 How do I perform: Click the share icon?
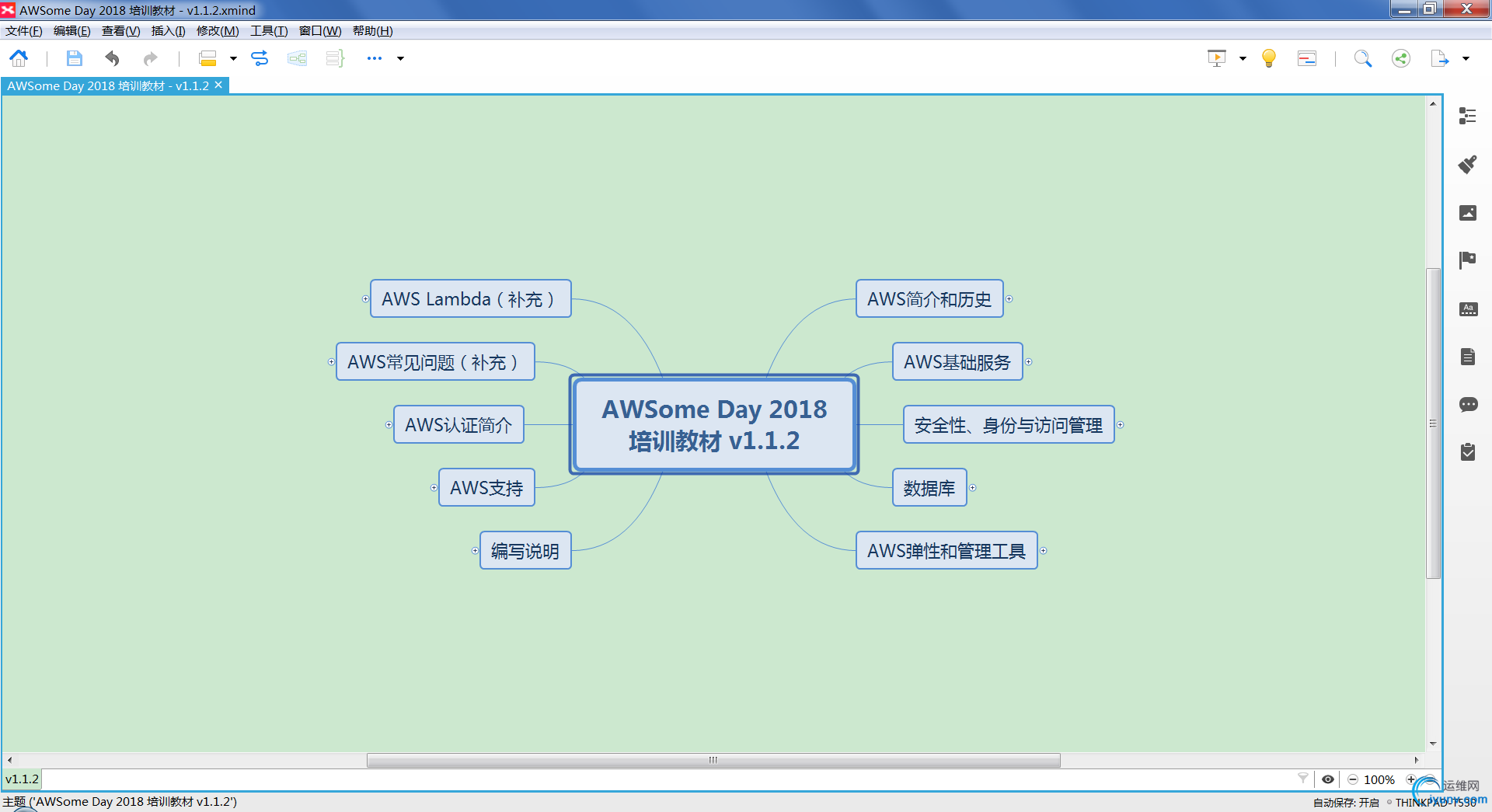(1401, 58)
